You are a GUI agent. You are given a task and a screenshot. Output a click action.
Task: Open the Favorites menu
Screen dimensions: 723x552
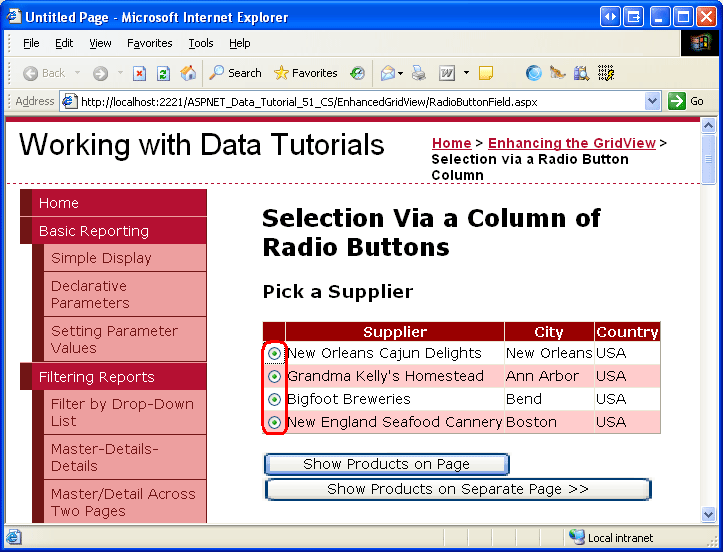[149, 43]
